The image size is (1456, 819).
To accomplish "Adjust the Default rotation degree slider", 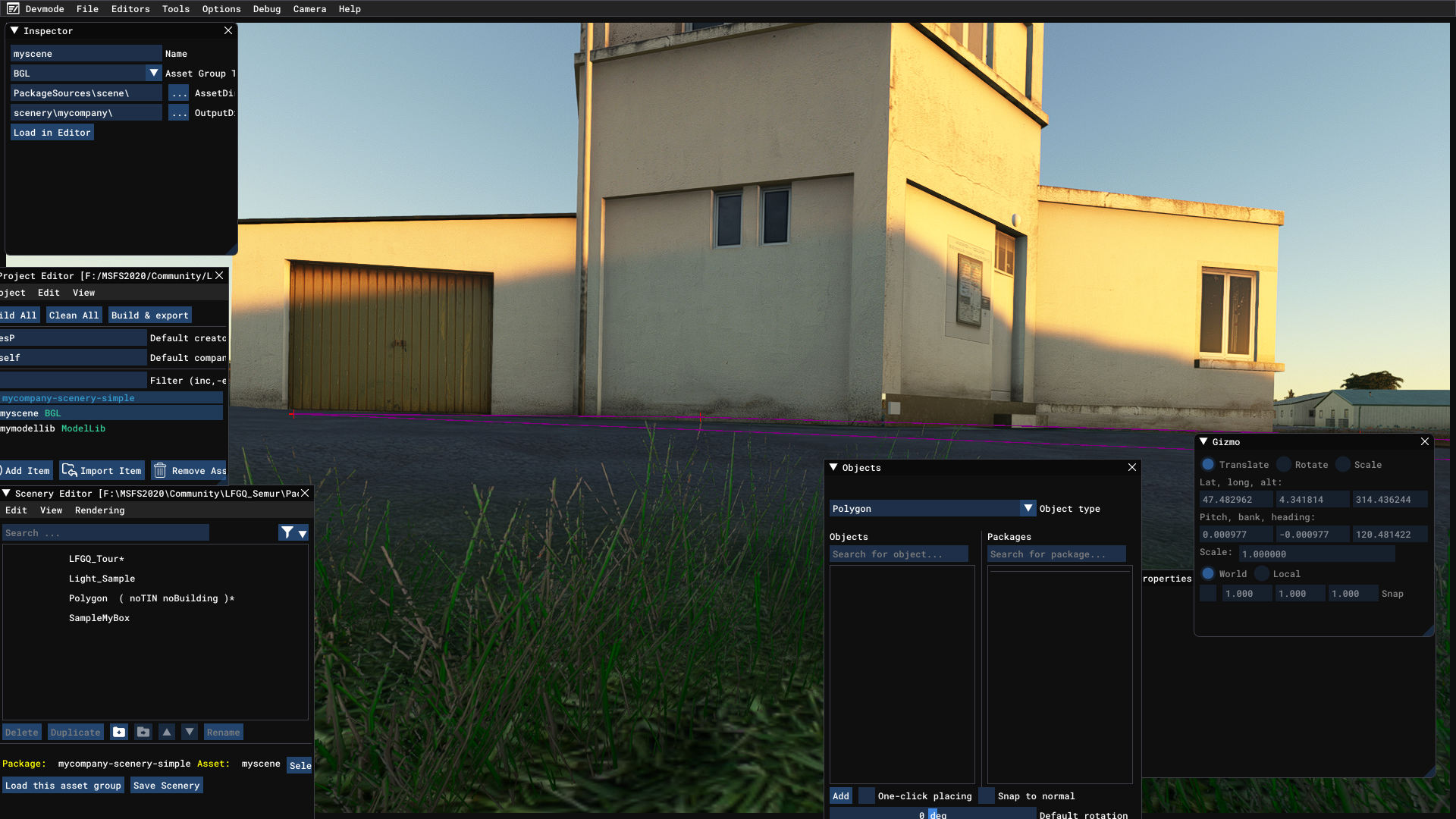I will click(932, 814).
